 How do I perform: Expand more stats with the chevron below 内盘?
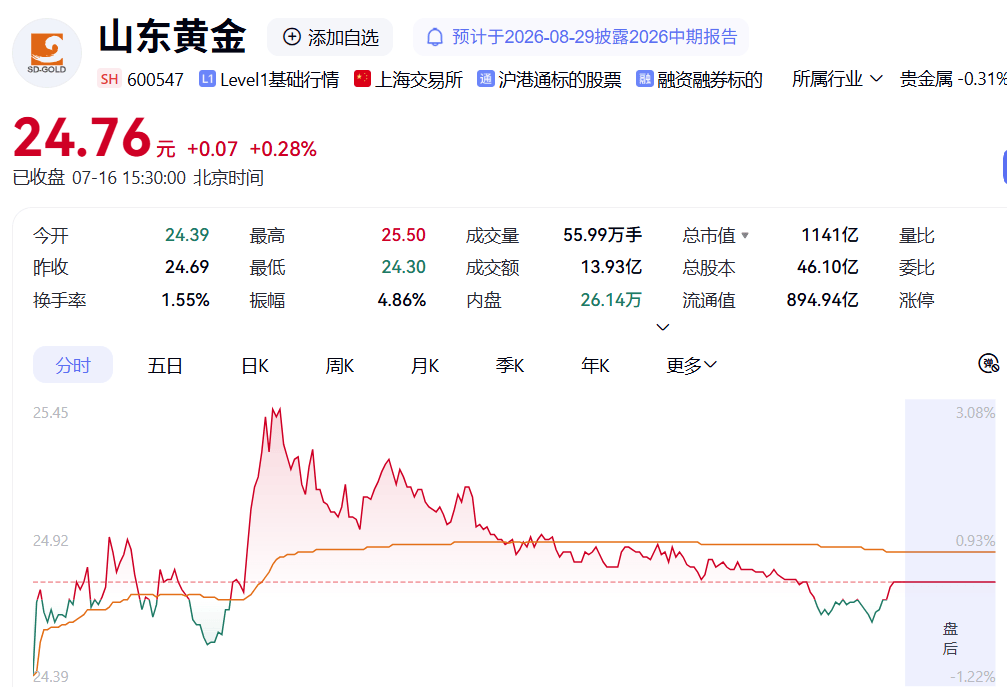(x=663, y=327)
